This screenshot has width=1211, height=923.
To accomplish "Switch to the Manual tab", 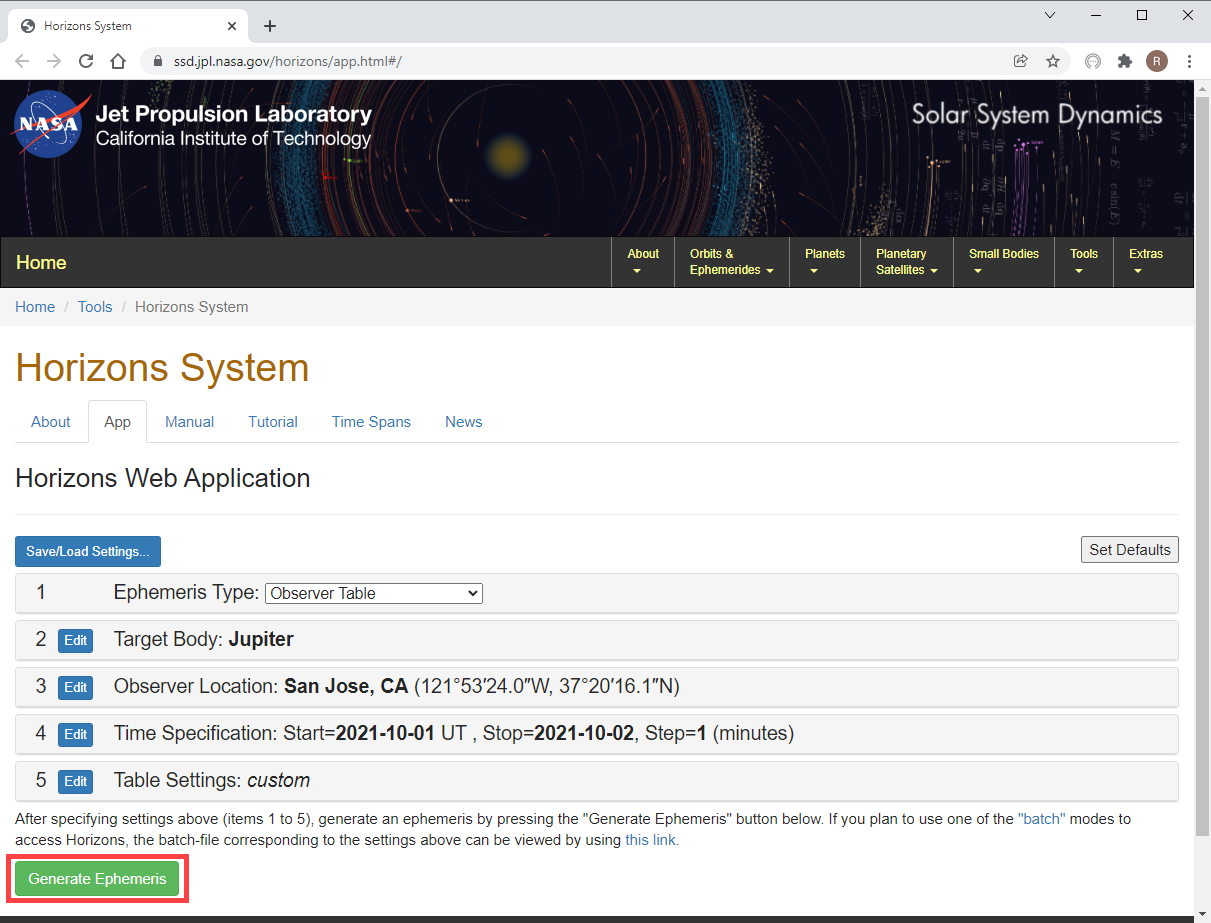I will point(190,422).
